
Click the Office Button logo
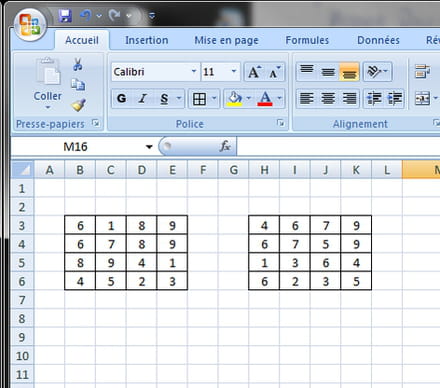click(30, 24)
